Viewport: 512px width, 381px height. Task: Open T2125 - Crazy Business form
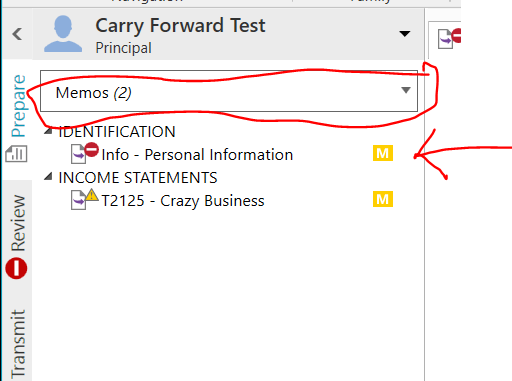[x=183, y=201]
